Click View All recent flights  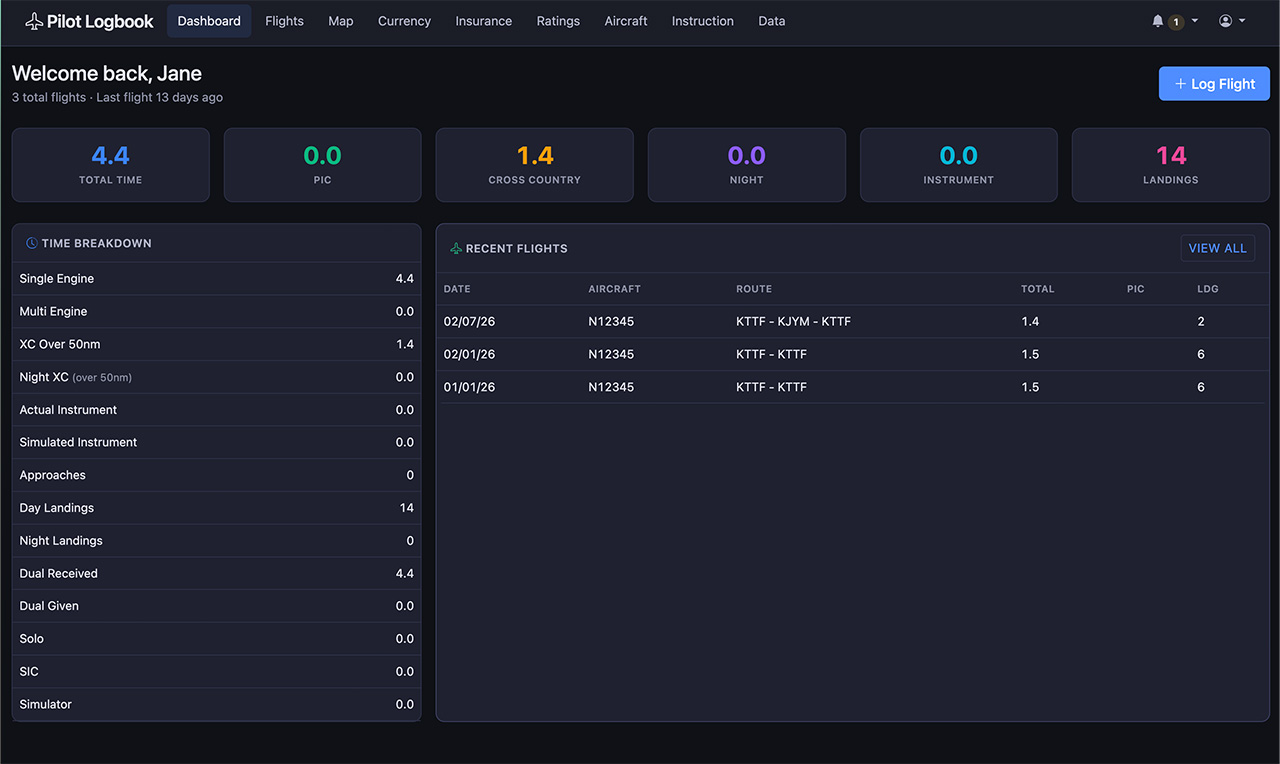1217,248
